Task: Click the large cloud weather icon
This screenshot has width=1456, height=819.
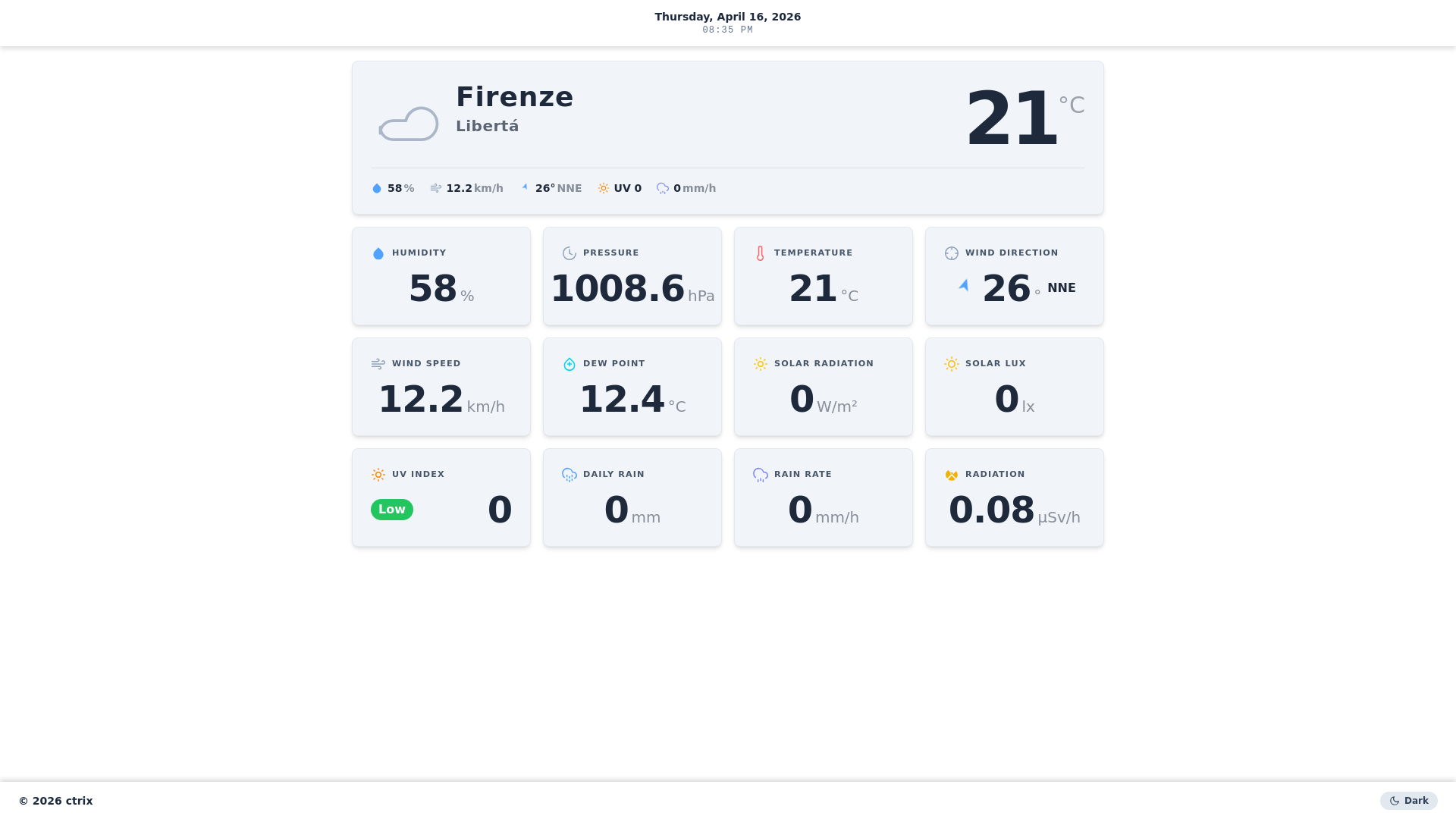Action: click(409, 124)
